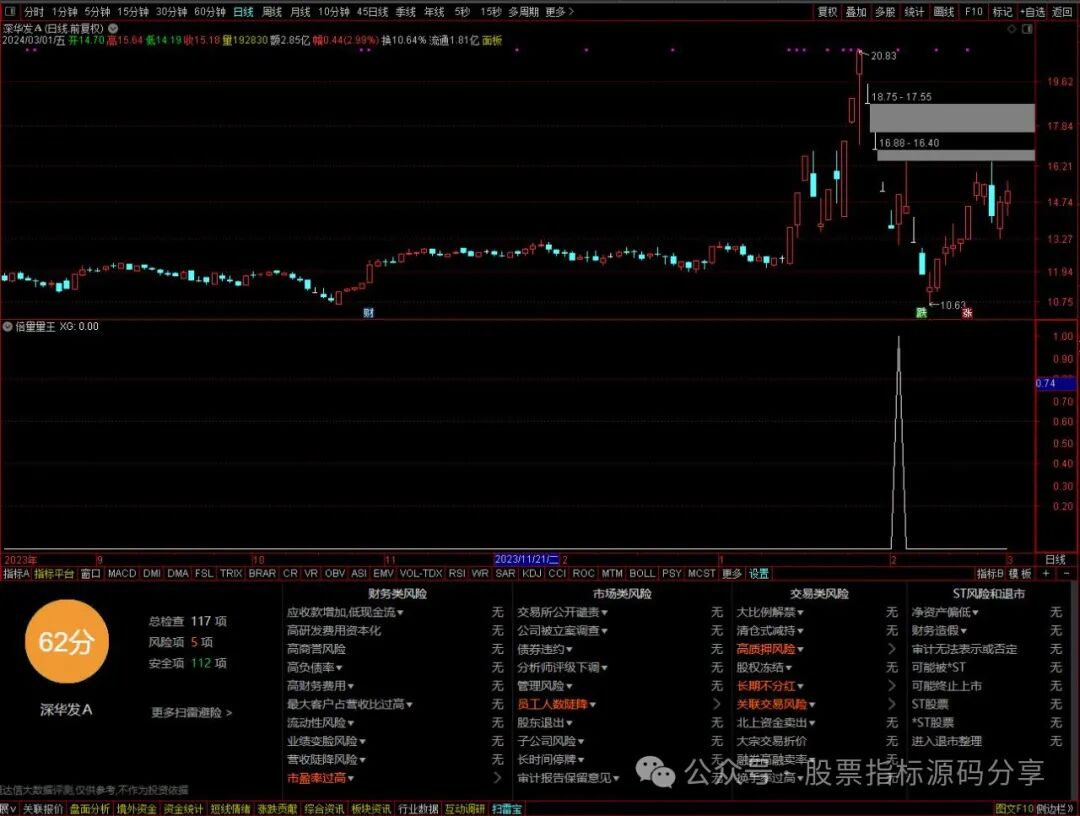Select the KDJ indicator

[532, 573]
